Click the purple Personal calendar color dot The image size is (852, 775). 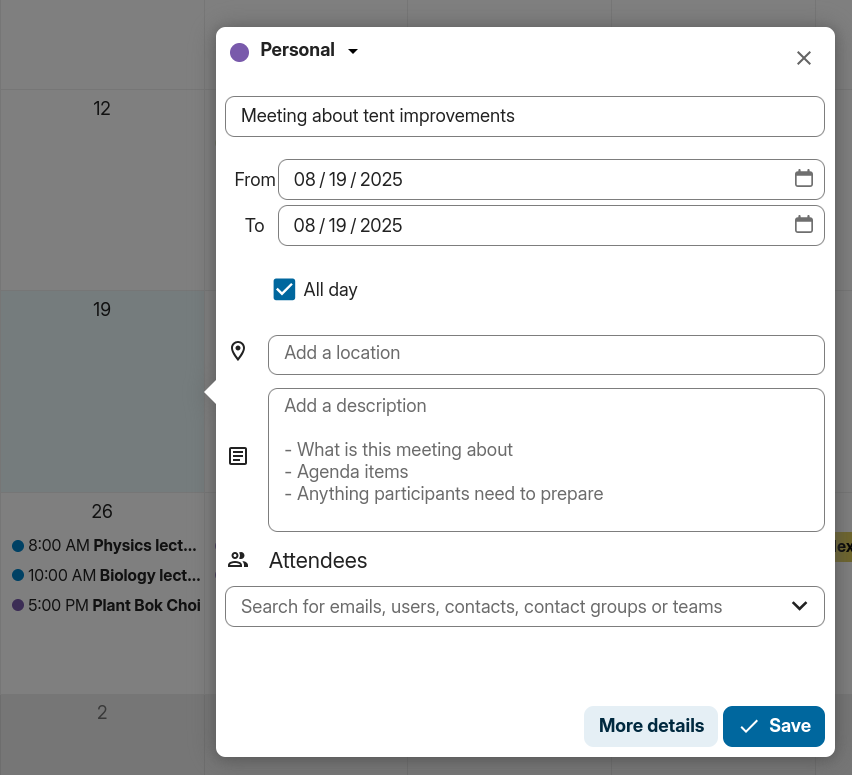coord(239,52)
